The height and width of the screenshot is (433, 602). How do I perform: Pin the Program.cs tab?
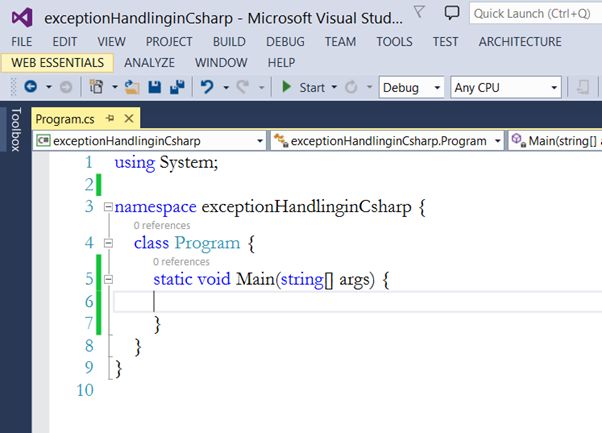click(110, 119)
